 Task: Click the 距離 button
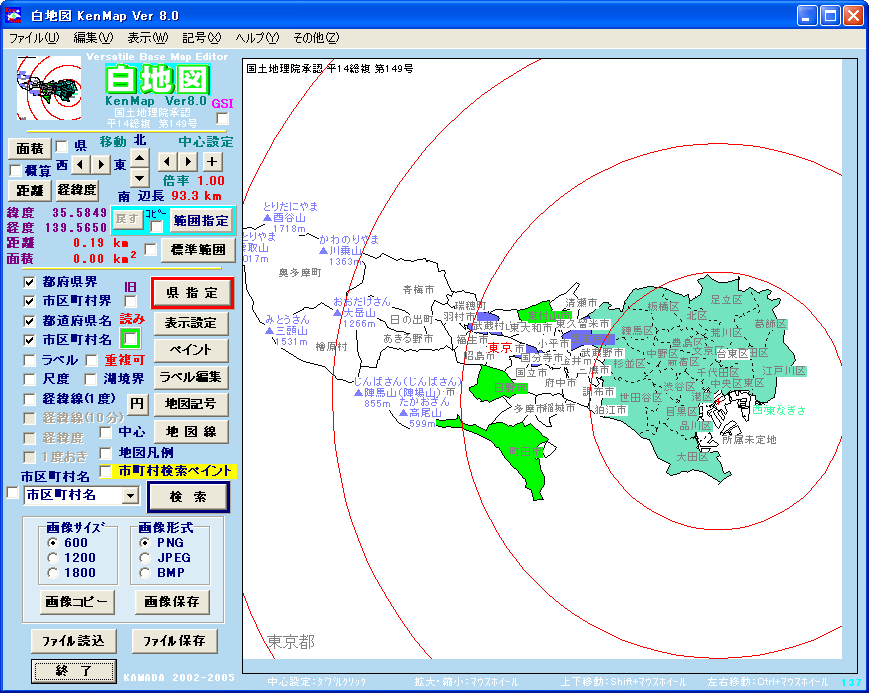click(30, 190)
